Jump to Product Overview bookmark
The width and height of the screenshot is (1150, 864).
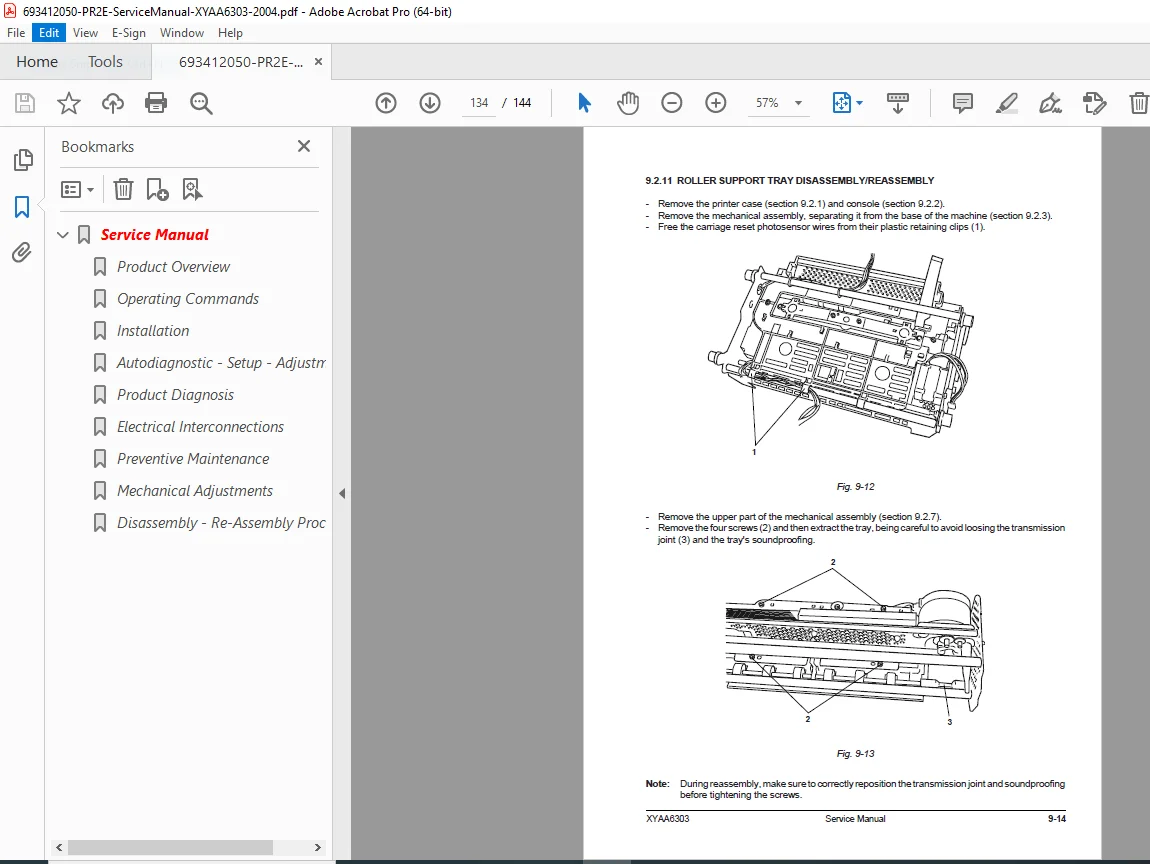tap(173, 267)
